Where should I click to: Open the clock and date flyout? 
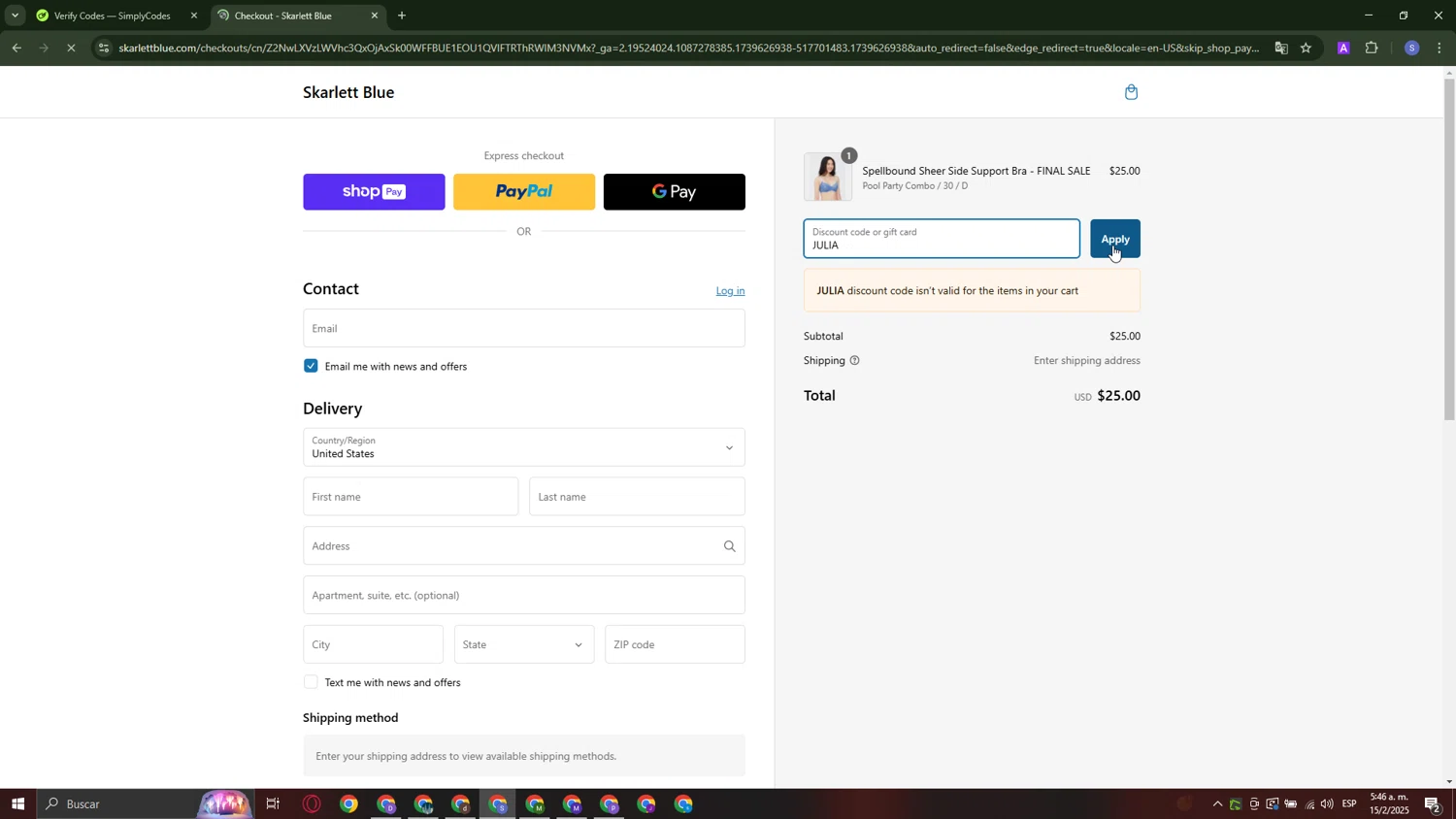pyautogui.click(x=1389, y=804)
